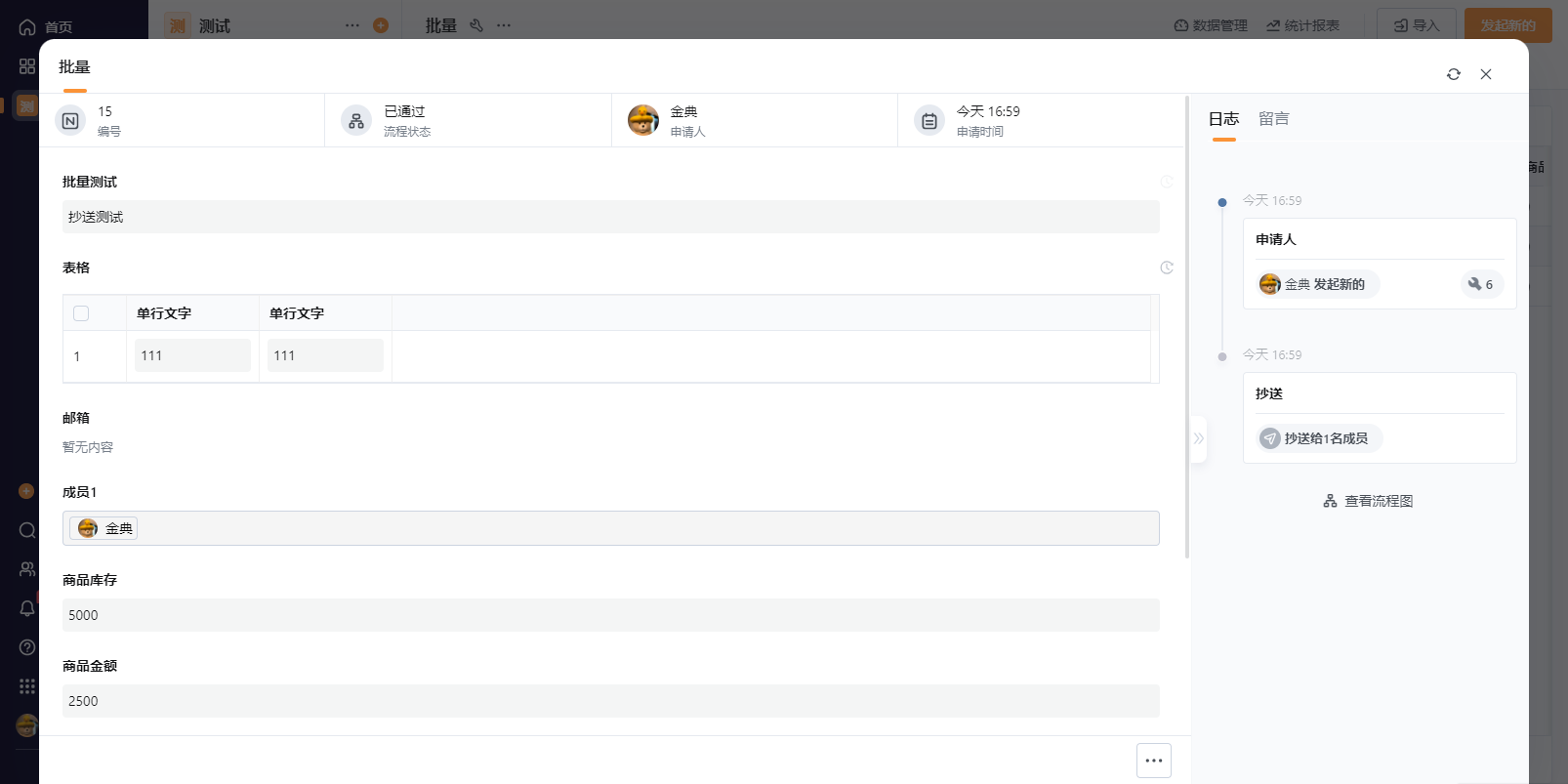Click the 抄送给1名成员 entry
The image size is (1568, 784).
pos(1319,438)
